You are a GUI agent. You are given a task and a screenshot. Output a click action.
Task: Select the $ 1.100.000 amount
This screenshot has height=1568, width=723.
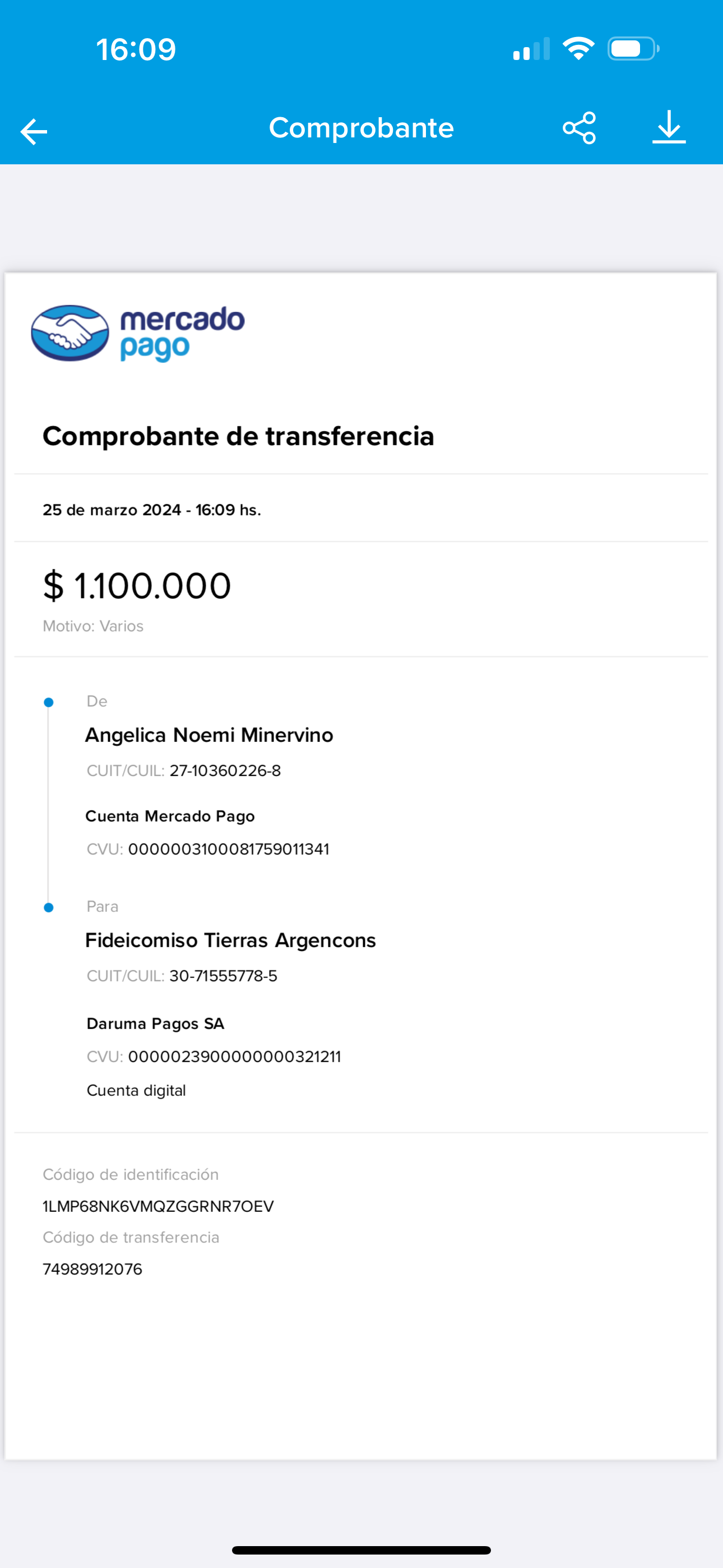137,585
